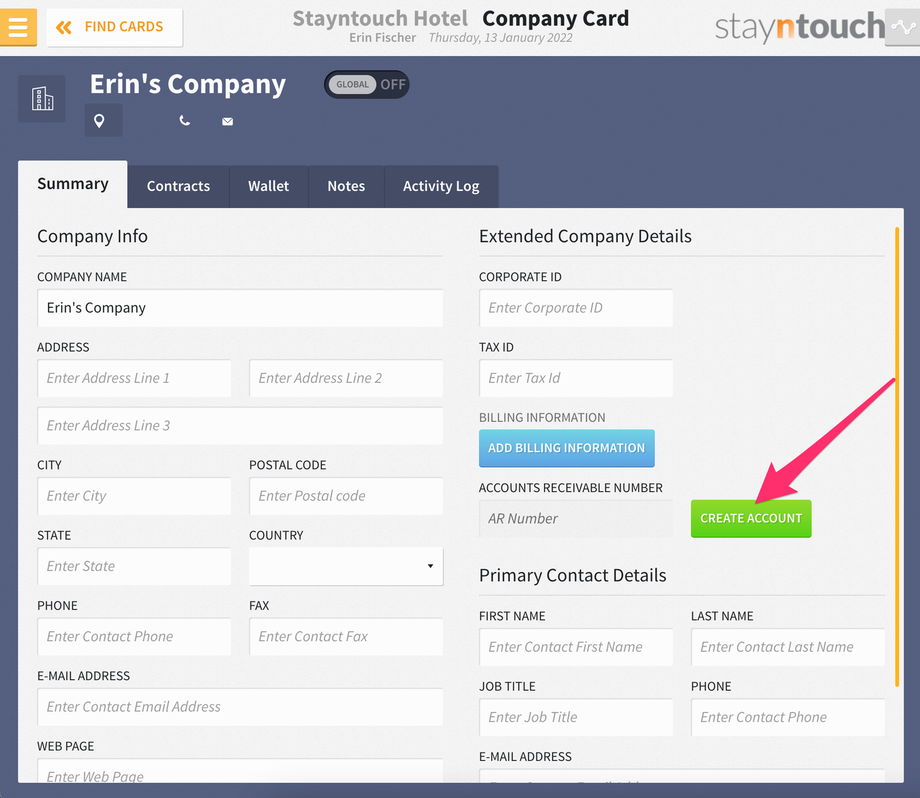920x798 pixels.
Task: Click the Contact Fax field
Action: pos(346,637)
